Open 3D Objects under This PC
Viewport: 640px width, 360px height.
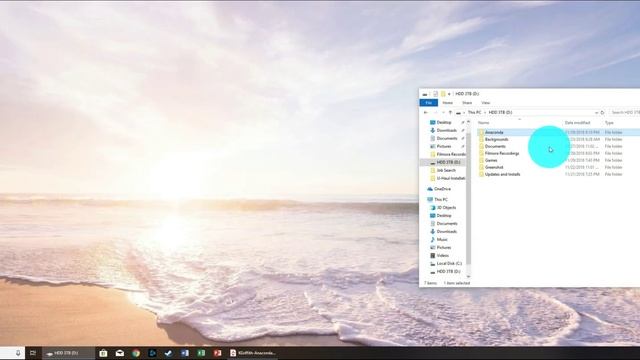pyautogui.click(x=447, y=208)
